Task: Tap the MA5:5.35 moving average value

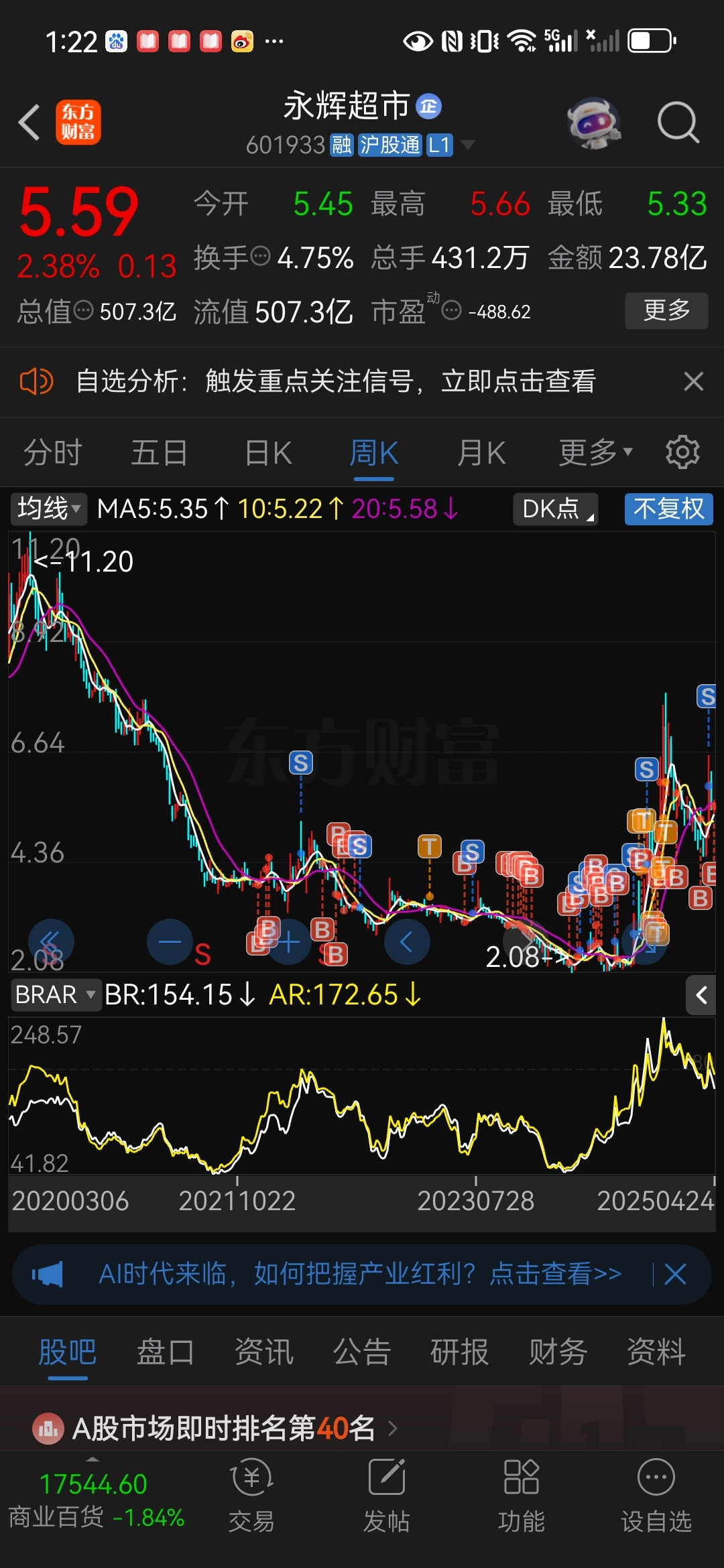Action: 163,509
